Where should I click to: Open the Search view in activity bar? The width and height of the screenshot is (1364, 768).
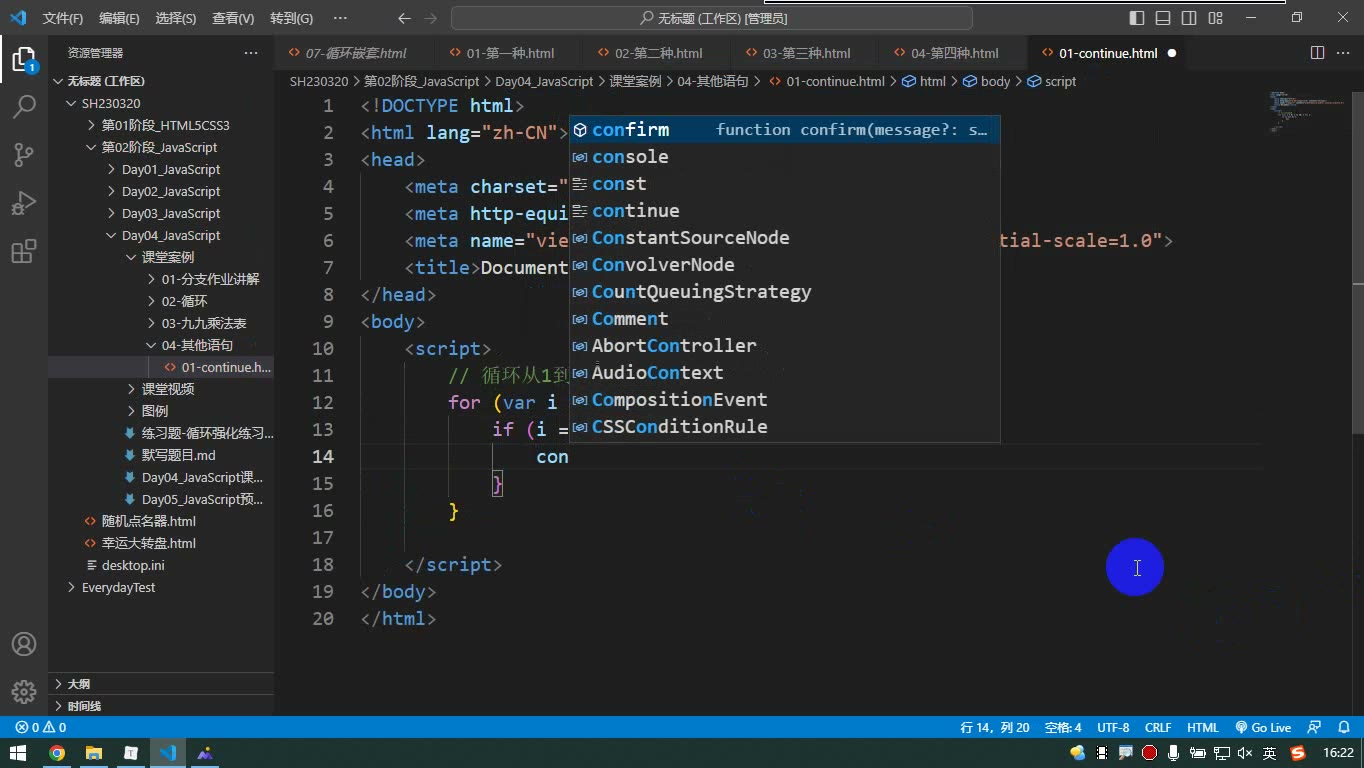(24, 106)
